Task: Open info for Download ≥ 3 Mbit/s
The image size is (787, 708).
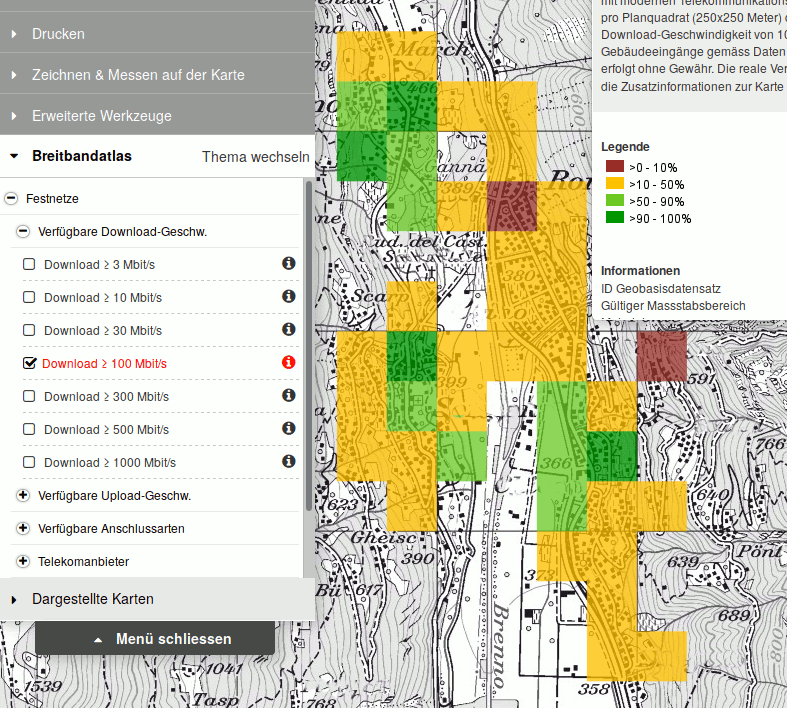Action: pos(288,264)
